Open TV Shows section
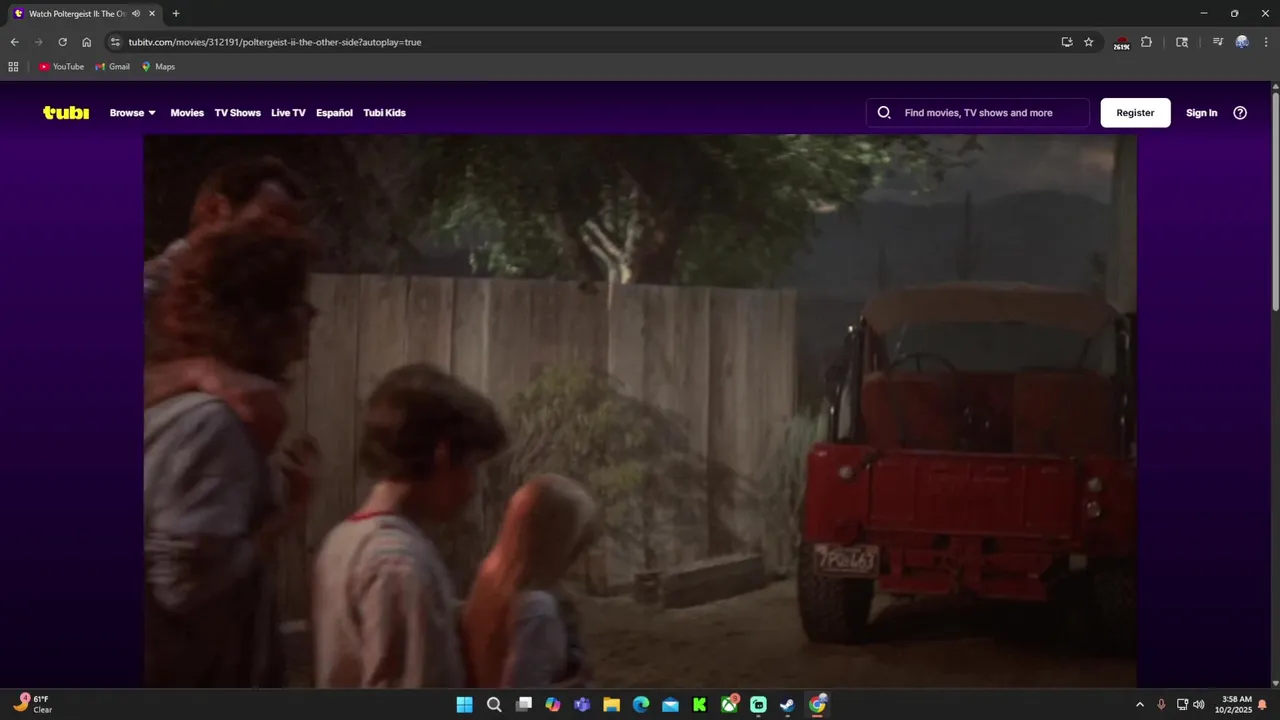The image size is (1280, 720). pyautogui.click(x=237, y=113)
